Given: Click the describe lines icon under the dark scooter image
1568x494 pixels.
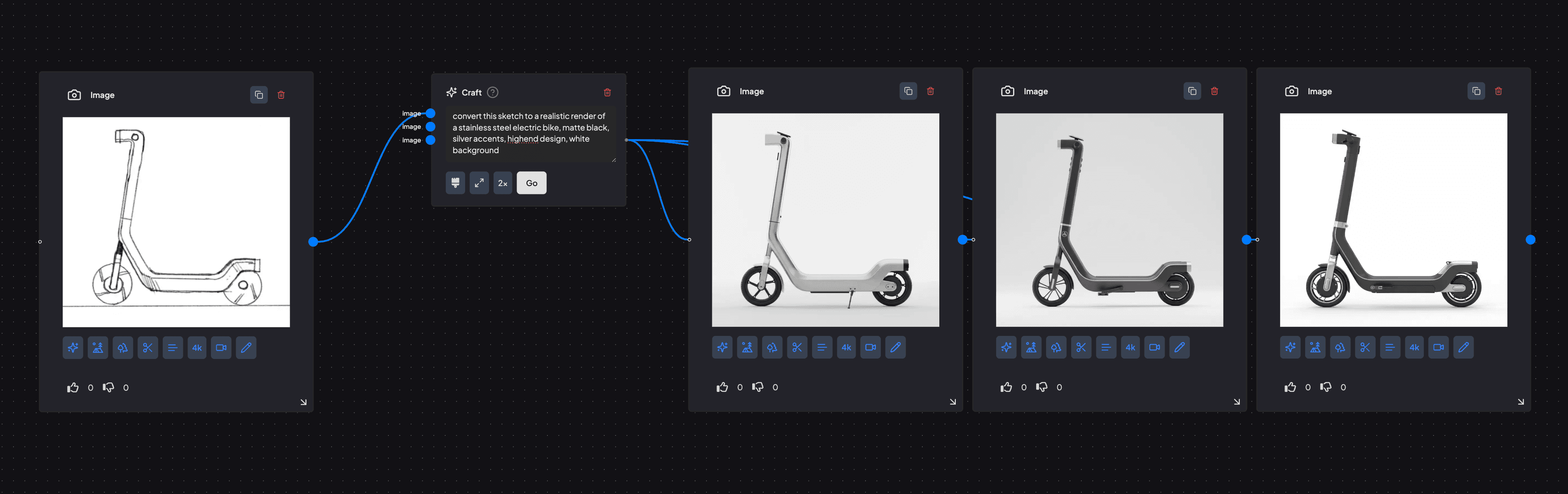Looking at the screenshot, I should click(1106, 347).
